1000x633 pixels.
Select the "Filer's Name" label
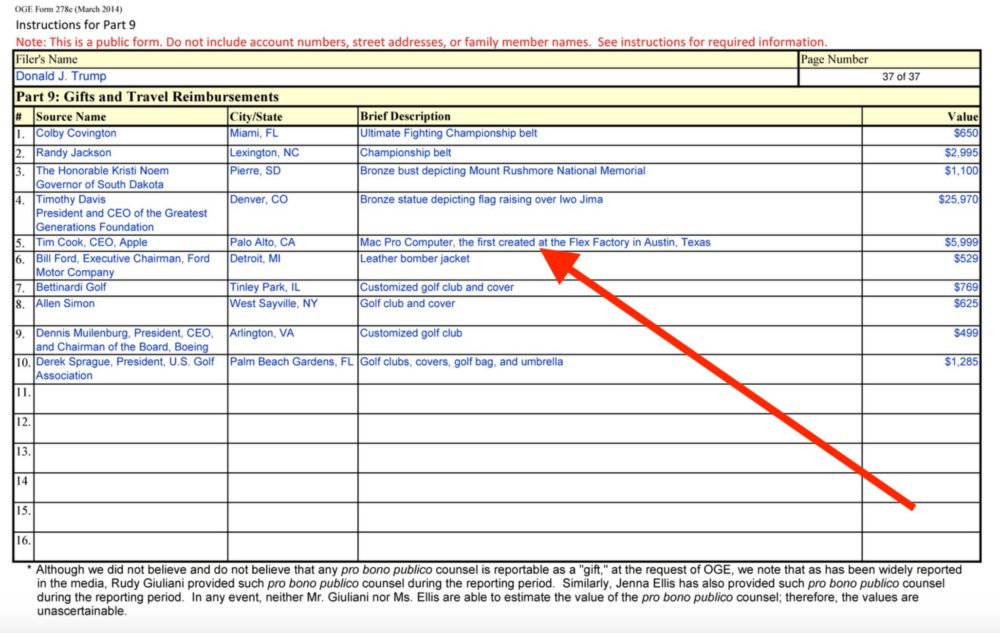47,59
